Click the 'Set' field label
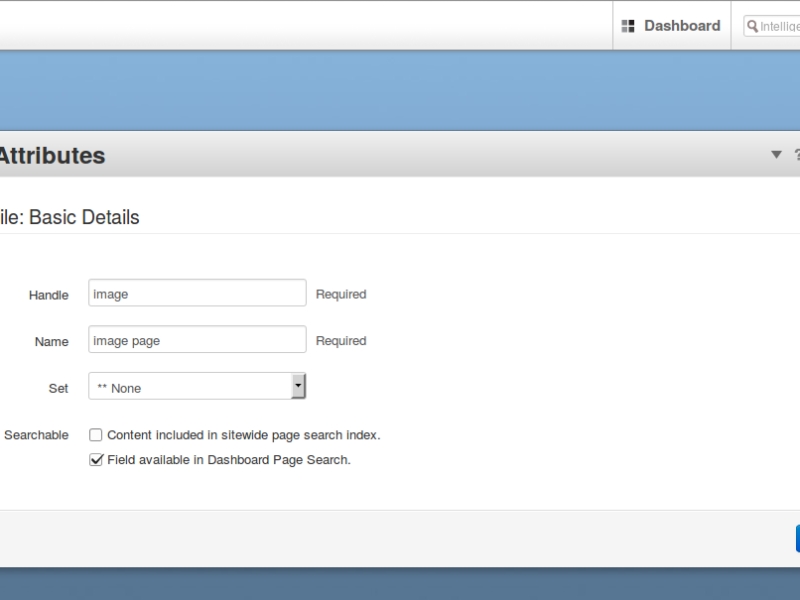 [58, 389]
